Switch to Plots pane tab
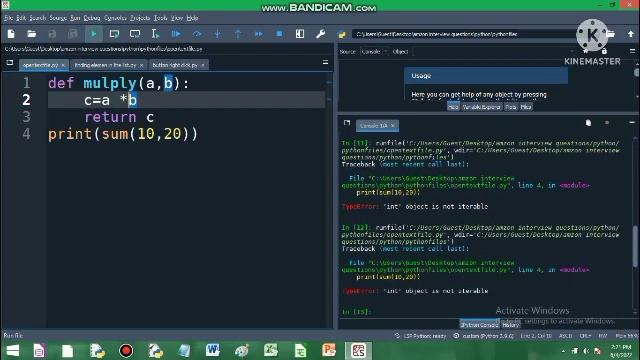Viewport: 640px width, 360px height. [511, 107]
